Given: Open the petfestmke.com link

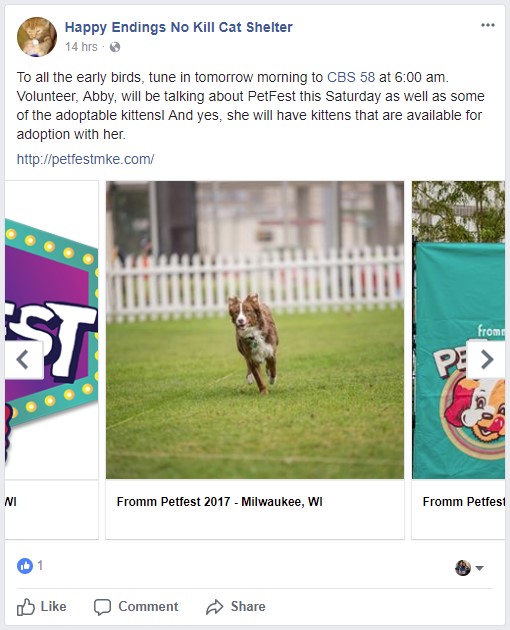Looking at the screenshot, I should click(x=85, y=160).
